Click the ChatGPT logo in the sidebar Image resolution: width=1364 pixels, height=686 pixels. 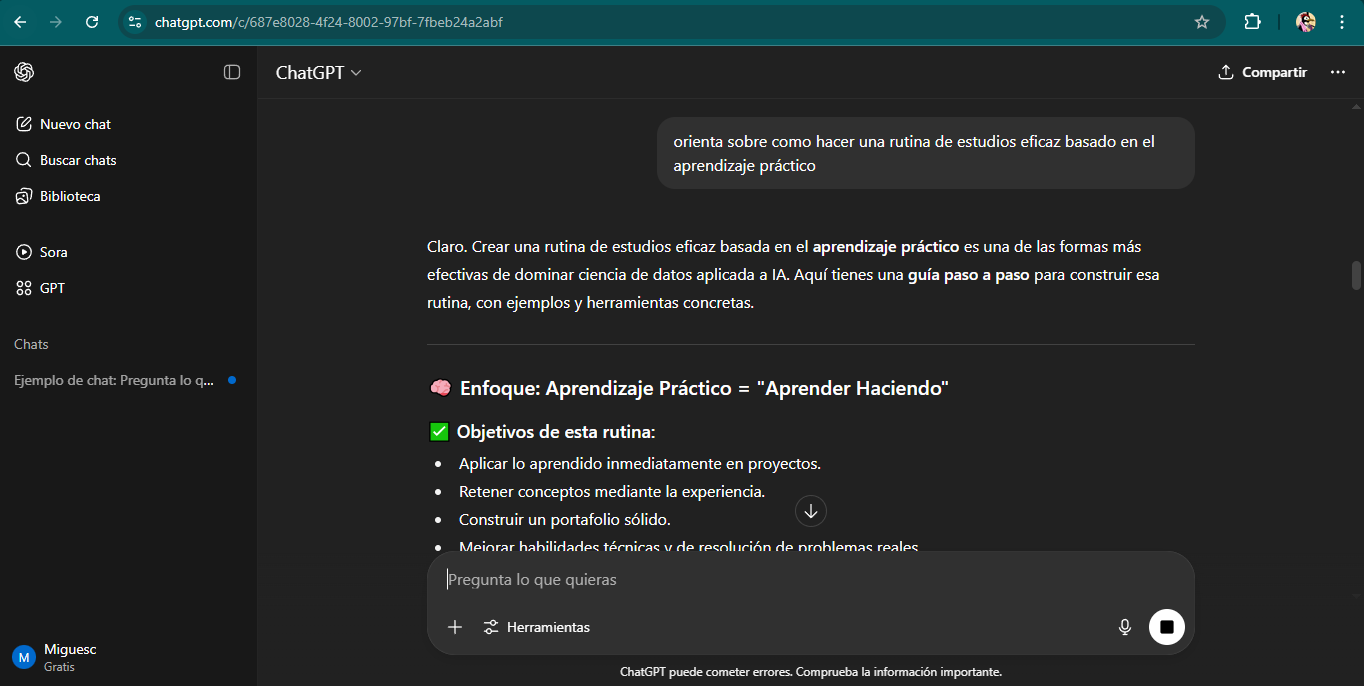(24, 72)
